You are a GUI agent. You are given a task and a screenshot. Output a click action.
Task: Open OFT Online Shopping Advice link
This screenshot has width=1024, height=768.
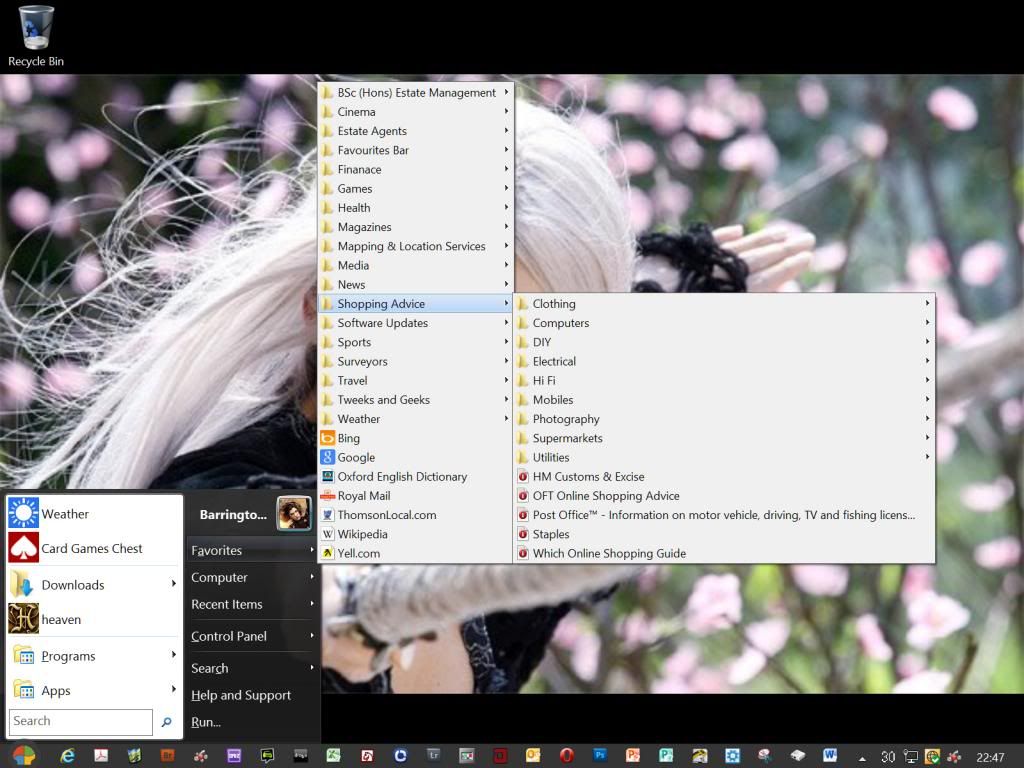point(724,496)
